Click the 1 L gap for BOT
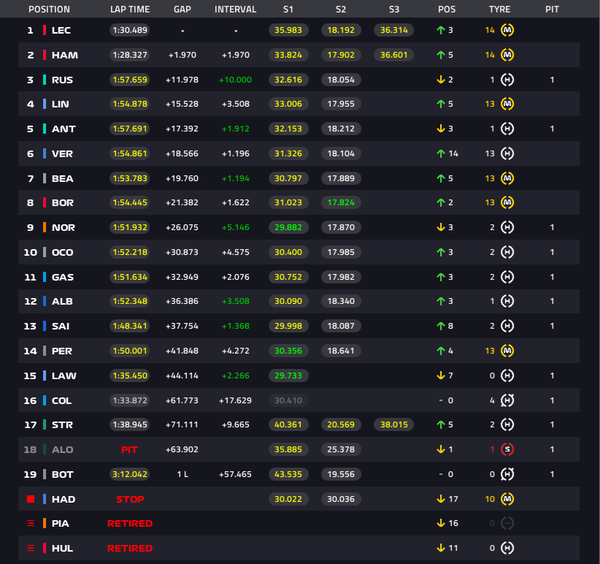Viewport: 600px width, 564px height. click(183, 474)
